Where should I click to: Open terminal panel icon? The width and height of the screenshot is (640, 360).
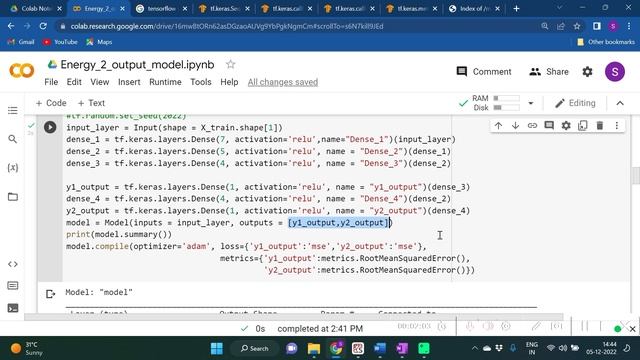point(13,308)
